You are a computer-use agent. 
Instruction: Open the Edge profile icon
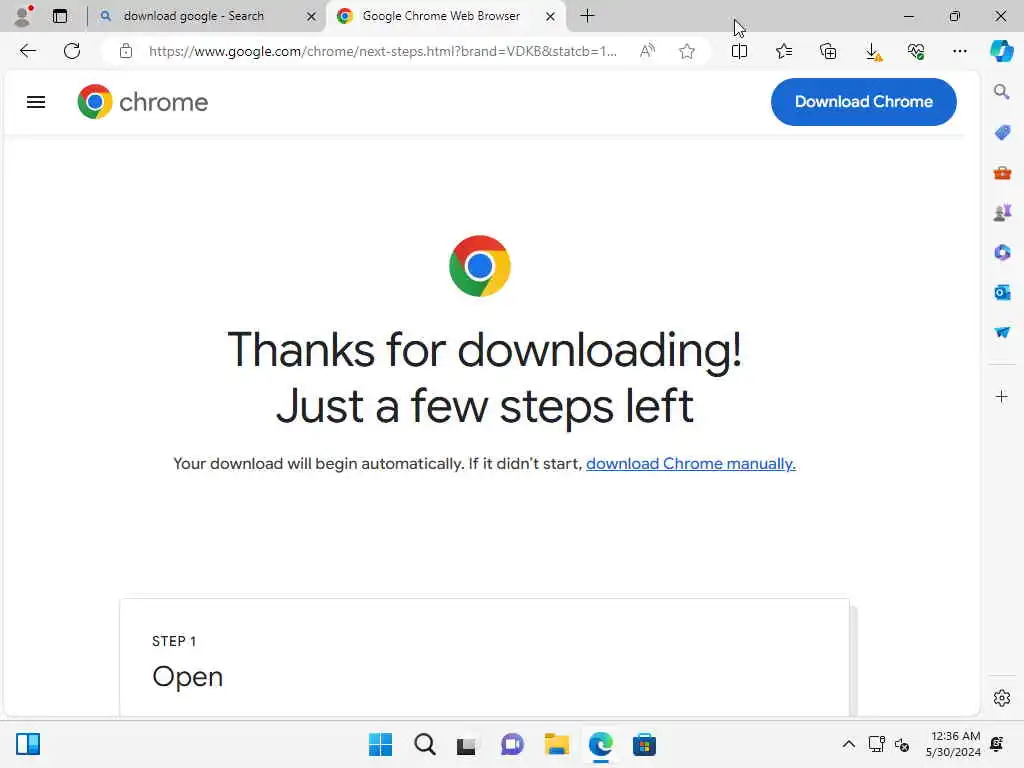click(x=24, y=16)
